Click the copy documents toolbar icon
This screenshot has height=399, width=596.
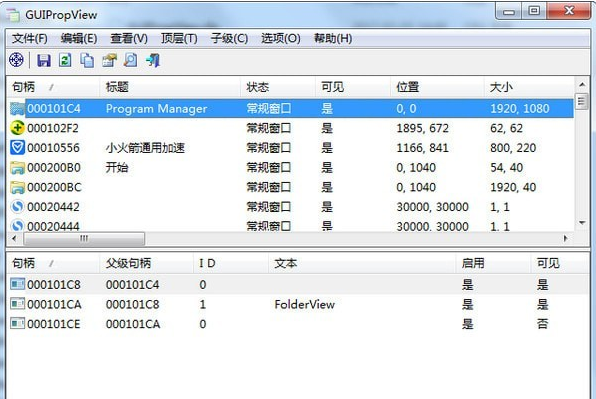click(x=87, y=60)
